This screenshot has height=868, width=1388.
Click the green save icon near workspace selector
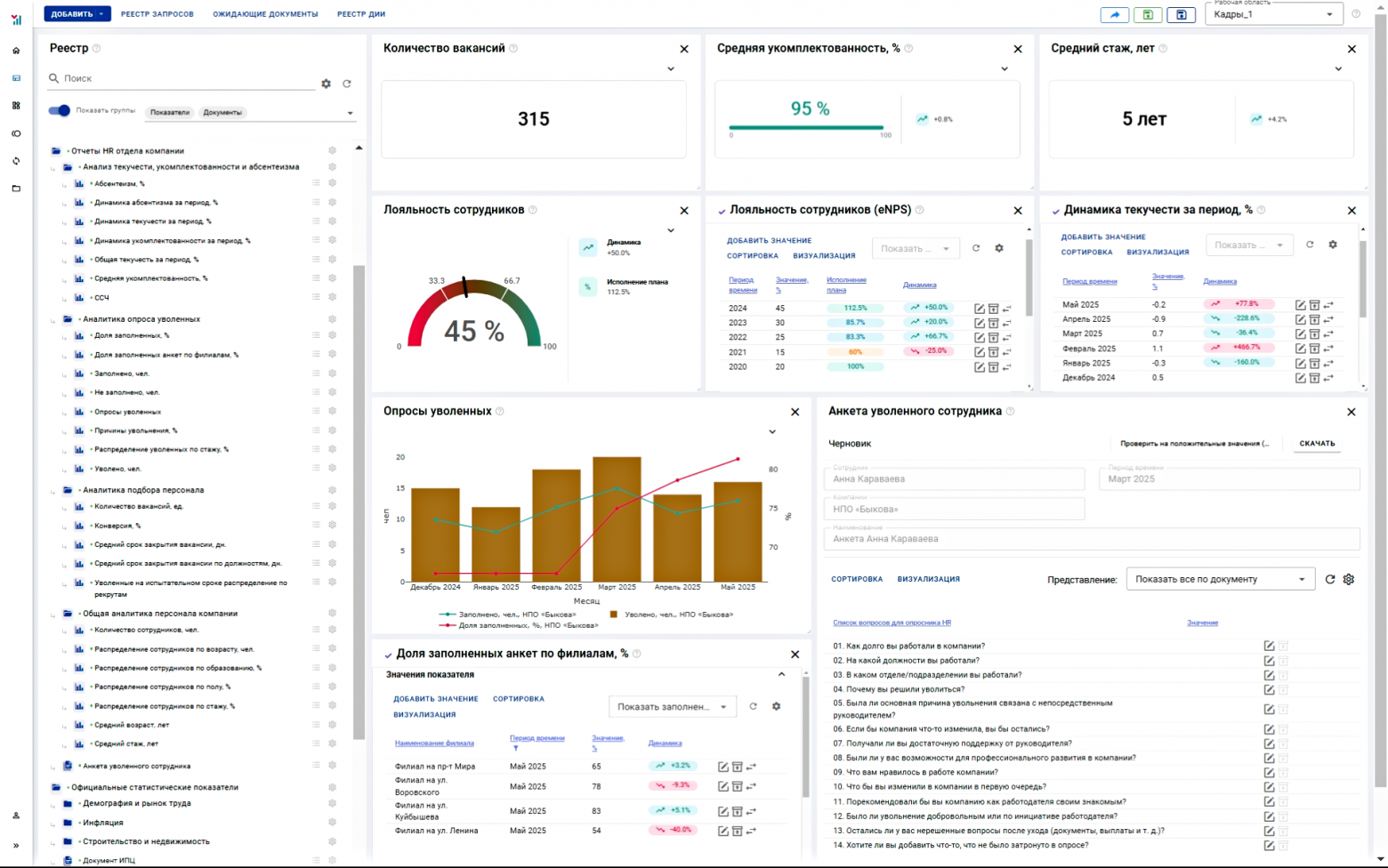[x=1148, y=14]
